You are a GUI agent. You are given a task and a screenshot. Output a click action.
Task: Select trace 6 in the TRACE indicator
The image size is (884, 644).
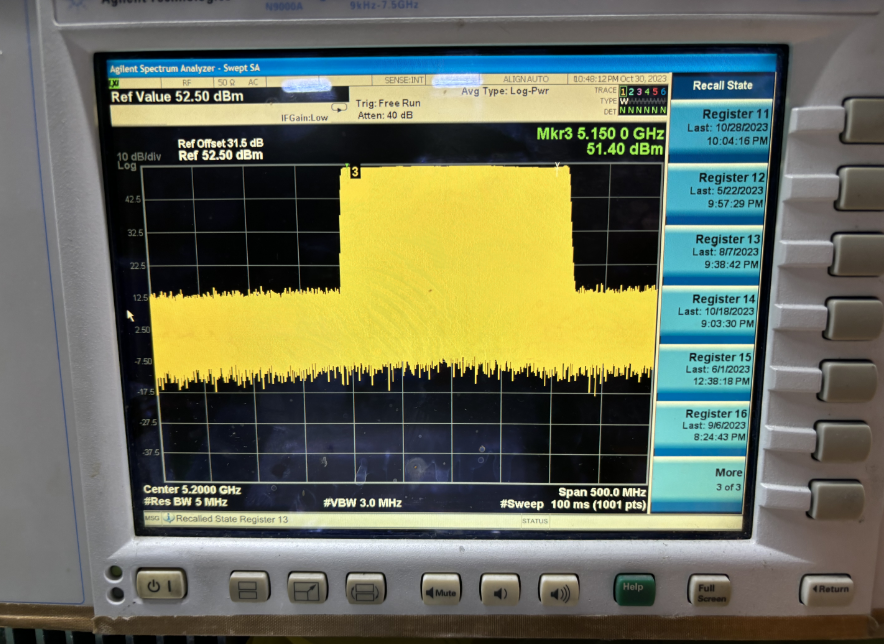(663, 91)
